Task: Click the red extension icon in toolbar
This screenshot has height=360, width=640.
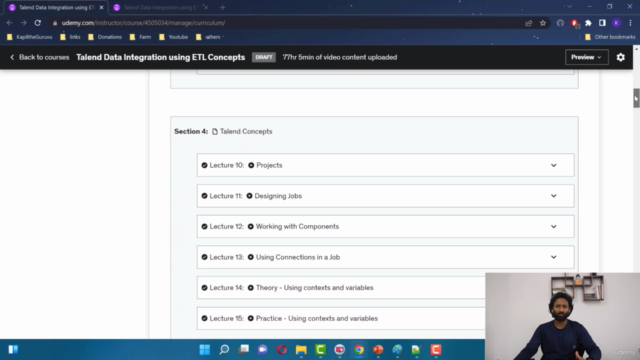Action: [575, 23]
